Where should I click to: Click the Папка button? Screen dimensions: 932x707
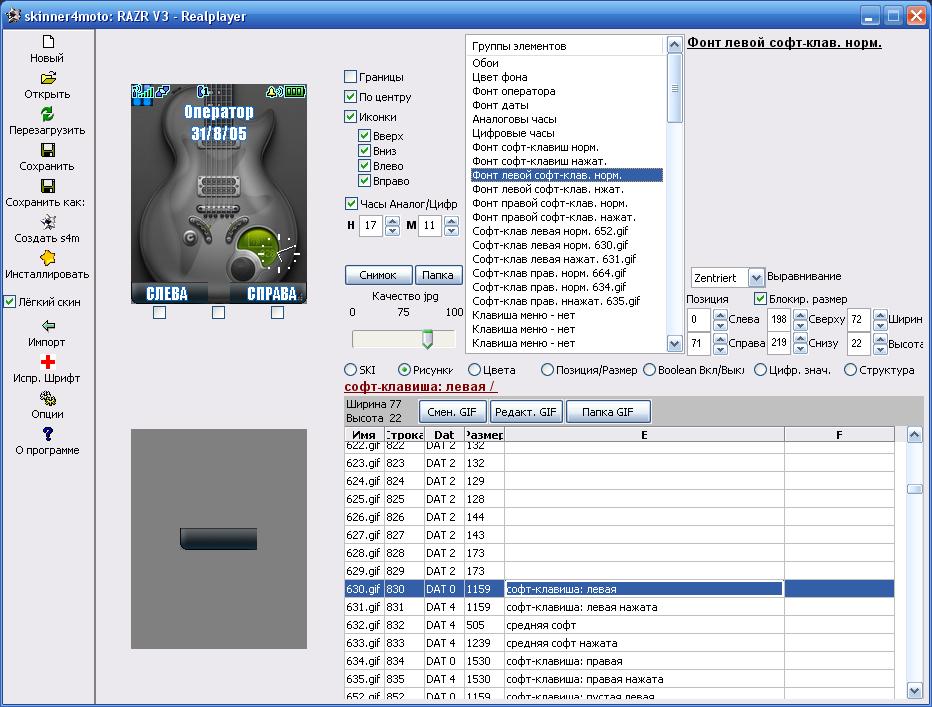pos(438,275)
